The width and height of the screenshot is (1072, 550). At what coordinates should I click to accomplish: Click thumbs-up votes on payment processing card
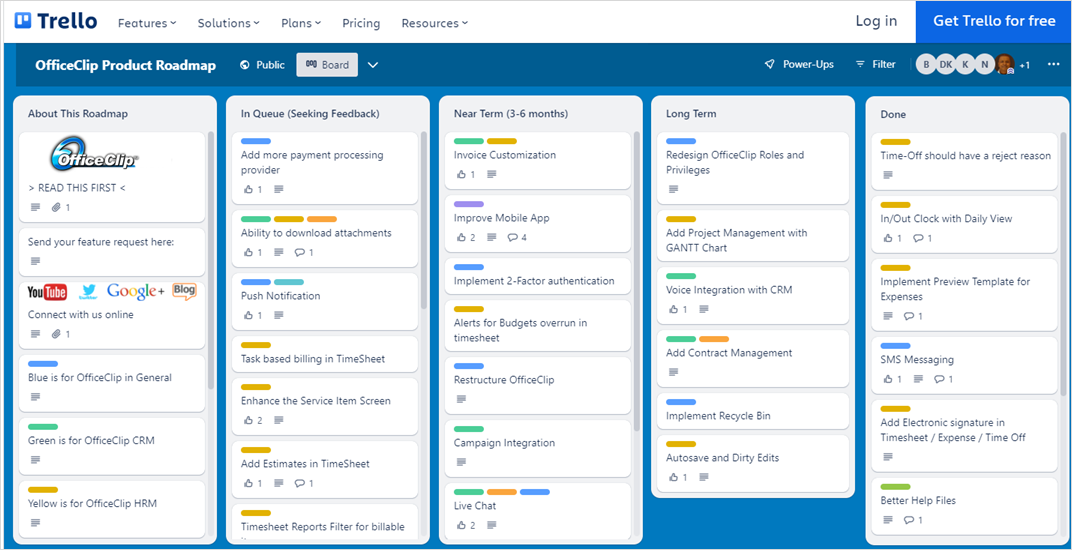click(x=252, y=189)
